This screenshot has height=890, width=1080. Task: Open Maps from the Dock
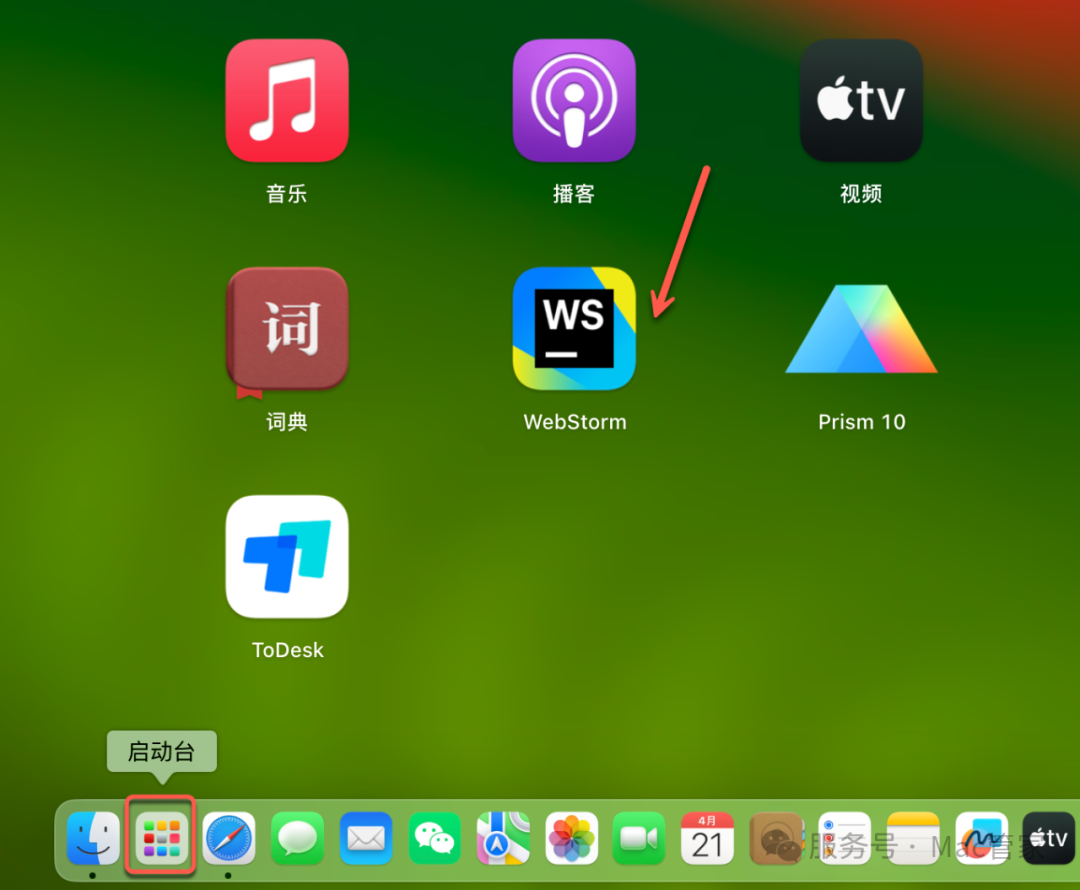[x=503, y=838]
